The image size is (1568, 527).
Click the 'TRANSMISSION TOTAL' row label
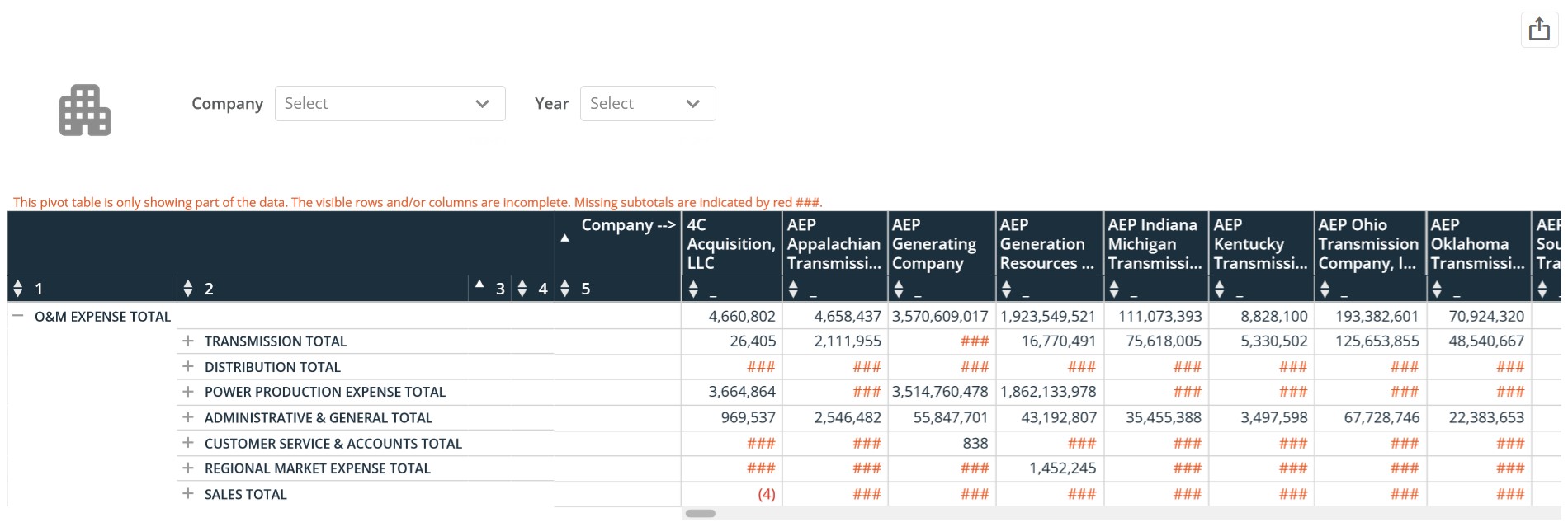pos(276,341)
